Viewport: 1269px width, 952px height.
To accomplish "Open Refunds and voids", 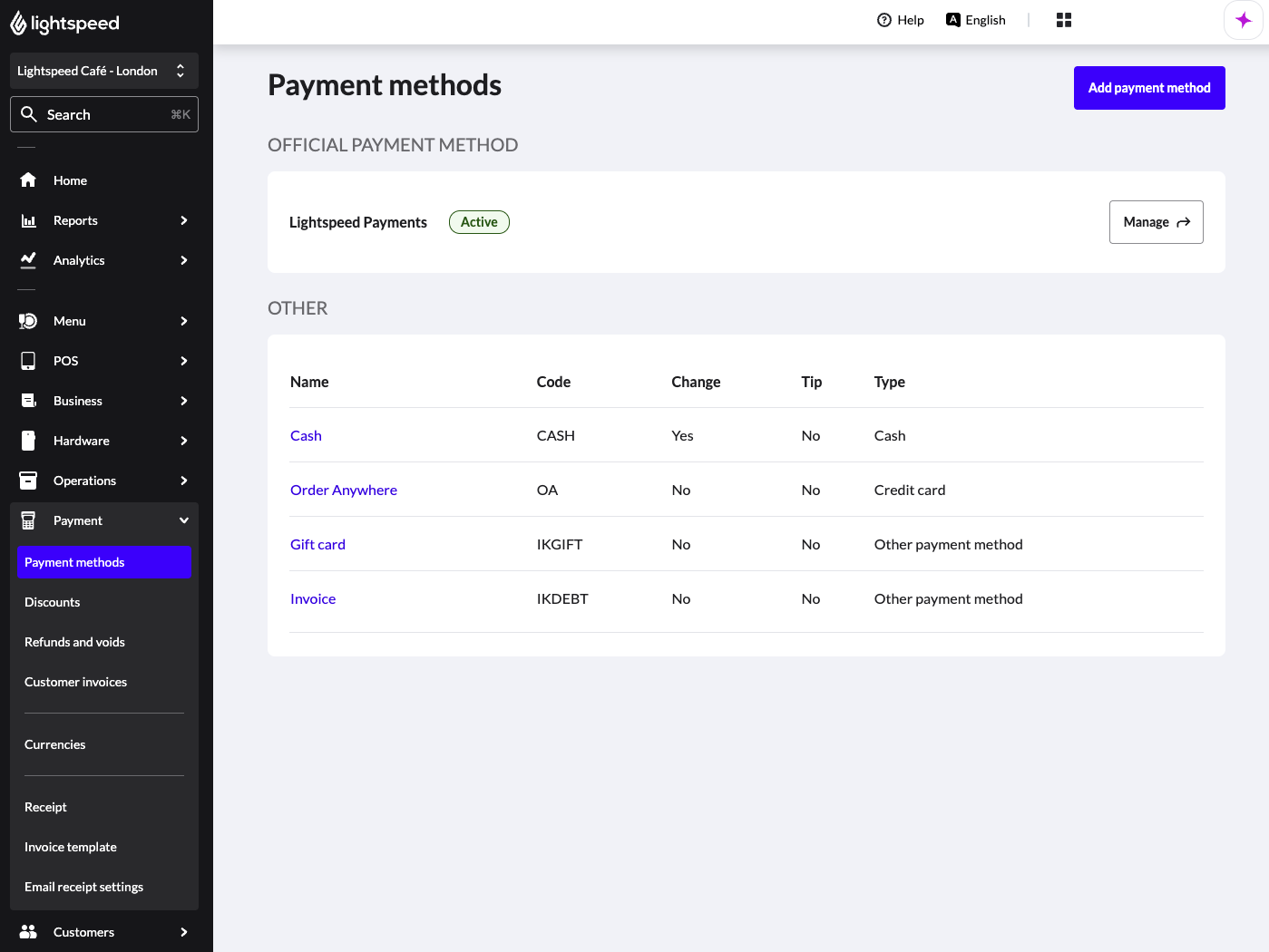I will tap(74, 642).
